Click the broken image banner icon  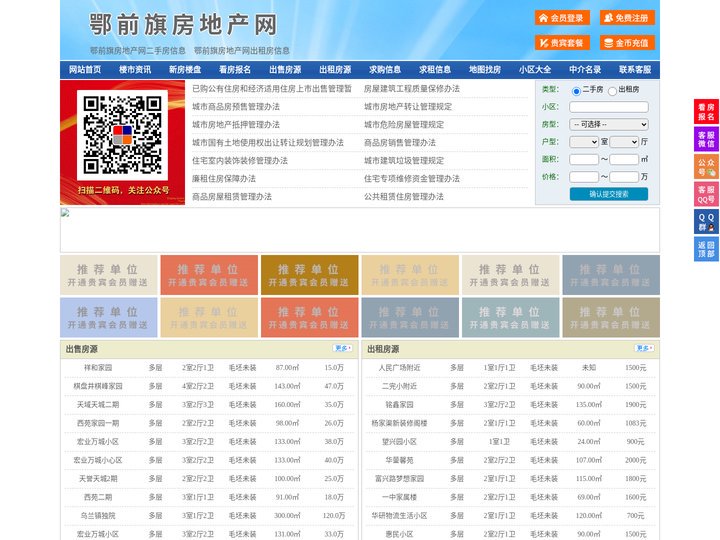[65, 213]
